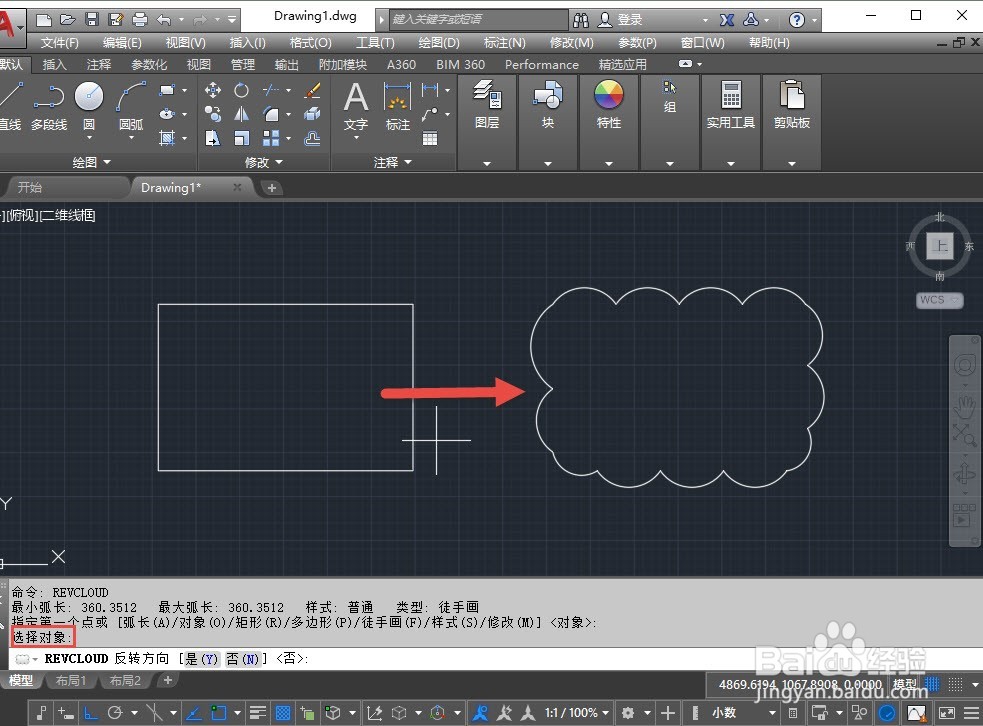Activate the Rectangular Array tool
This screenshot has width=983, height=726.
[271, 138]
